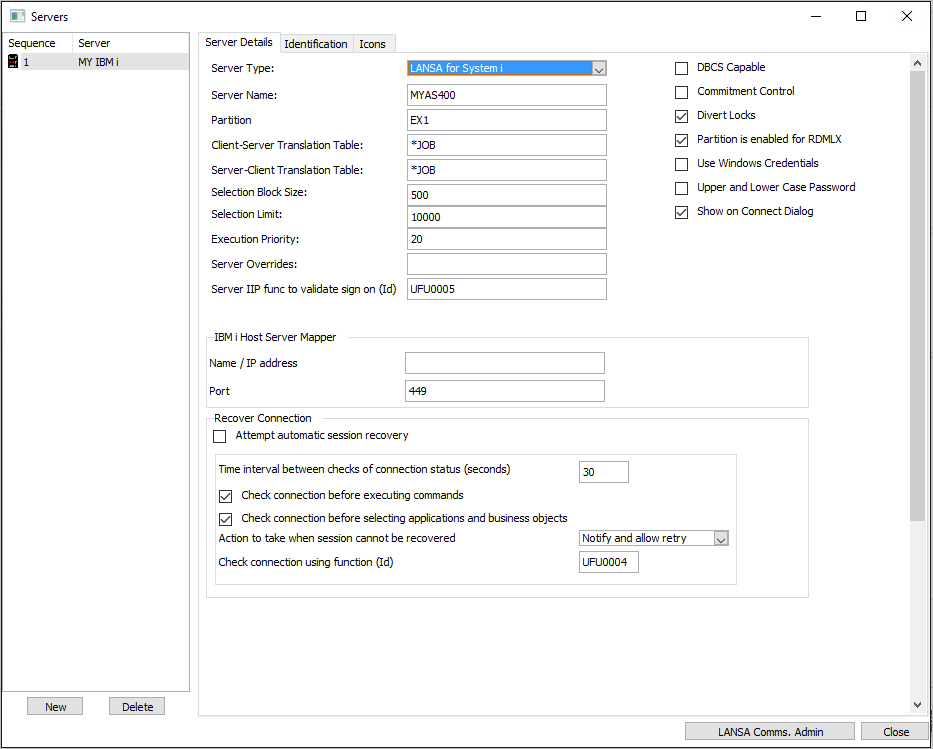This screenshot has height=749, width=933.
Task: Click the scrollbar down arrow
Action: (917, 705)
